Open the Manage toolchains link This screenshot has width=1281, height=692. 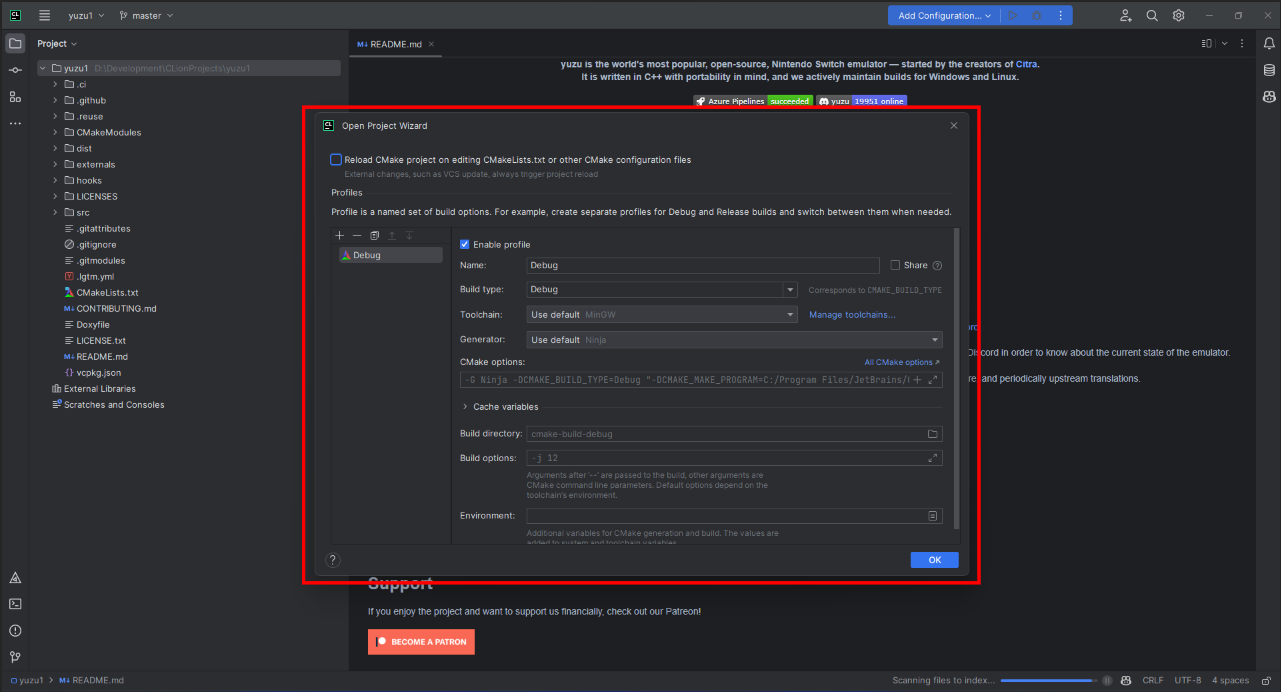(x=852, y=315)
